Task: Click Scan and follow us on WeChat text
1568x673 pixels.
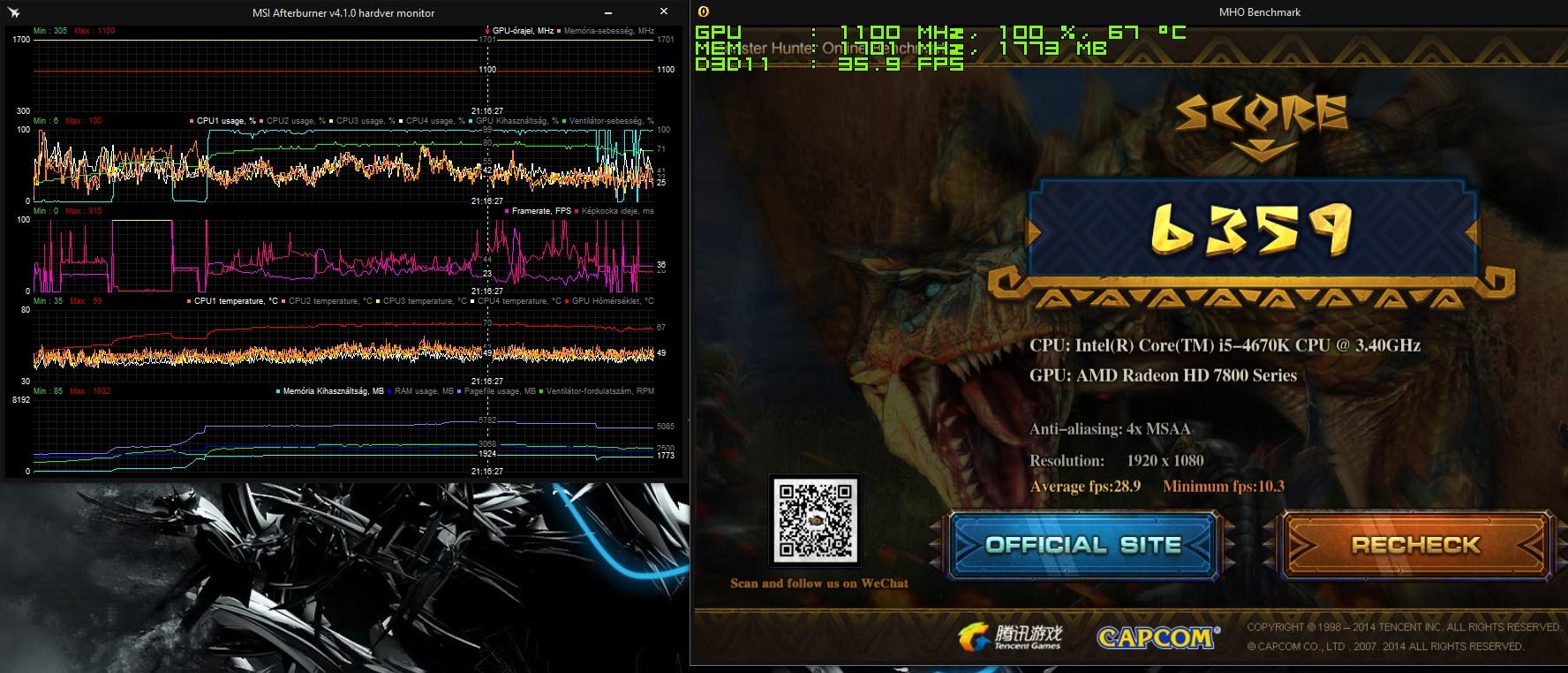Action: click(818, 583)
